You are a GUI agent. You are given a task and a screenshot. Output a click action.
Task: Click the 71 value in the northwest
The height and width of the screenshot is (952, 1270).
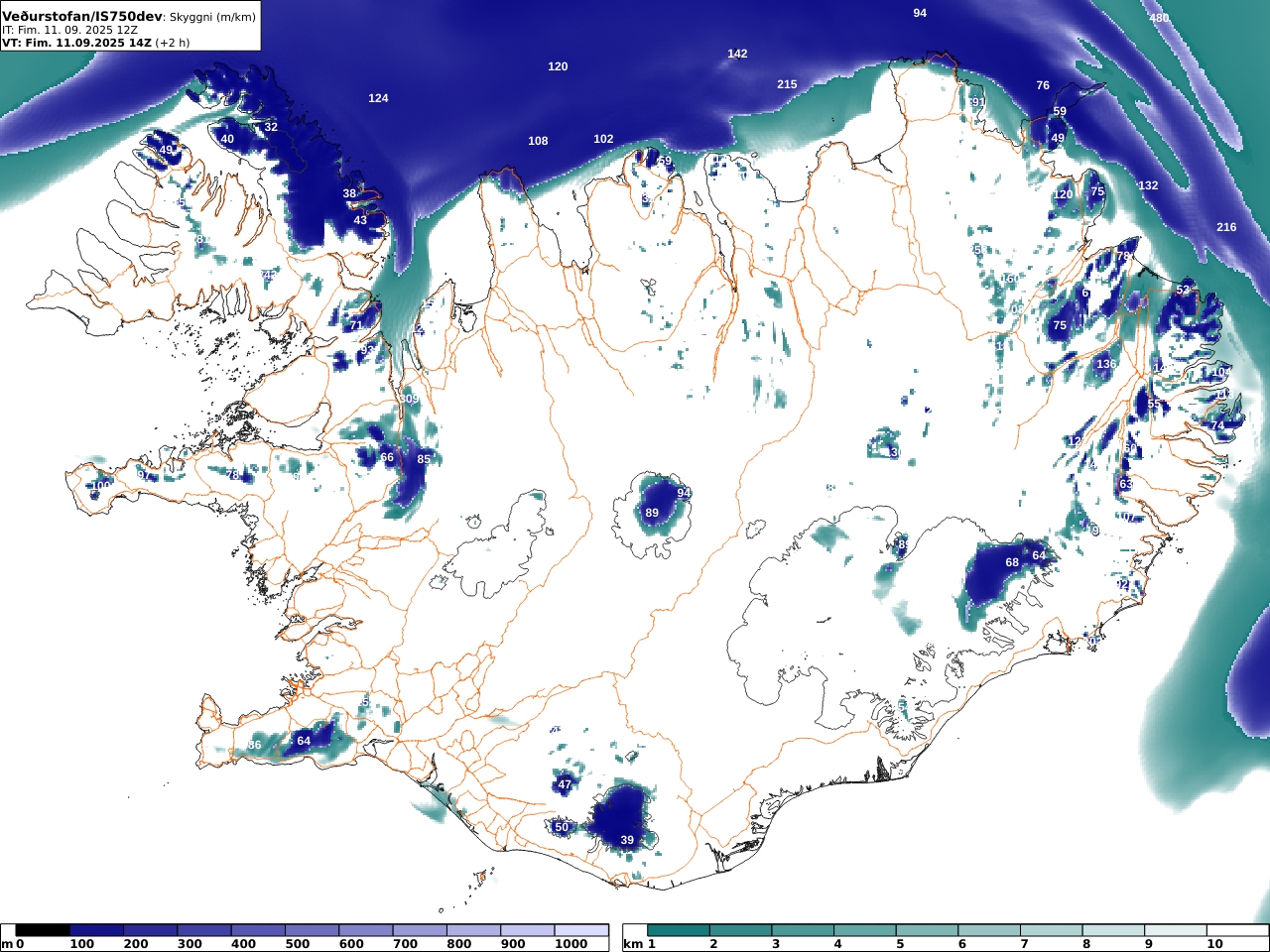[x=356, y=325]
